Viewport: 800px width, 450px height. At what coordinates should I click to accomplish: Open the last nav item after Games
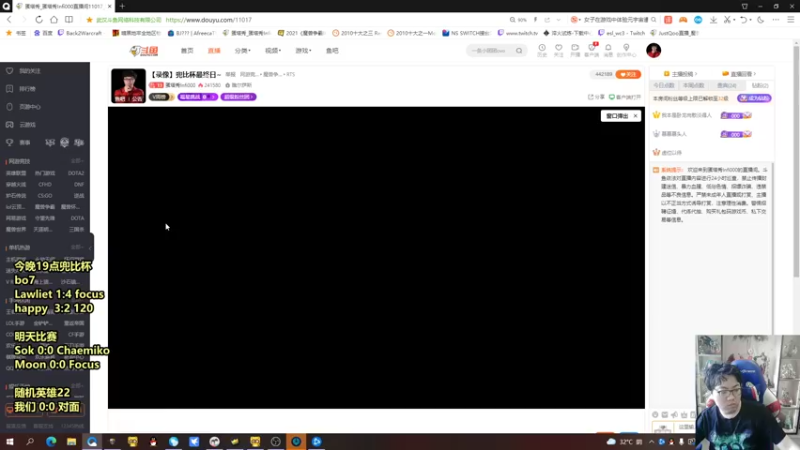coord(332,51)
